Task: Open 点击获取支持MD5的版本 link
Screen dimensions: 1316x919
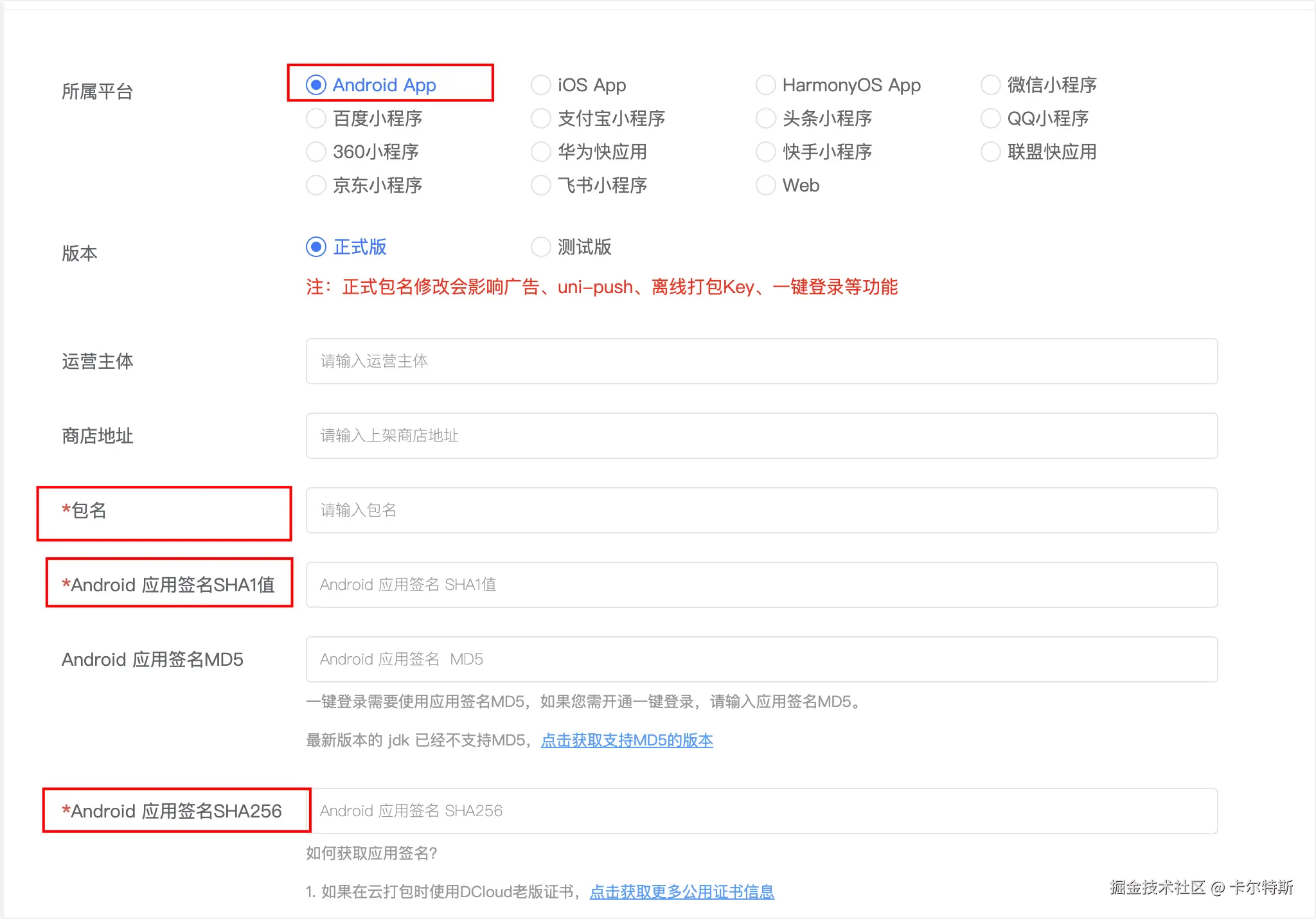Action: (x=627, y=740)
